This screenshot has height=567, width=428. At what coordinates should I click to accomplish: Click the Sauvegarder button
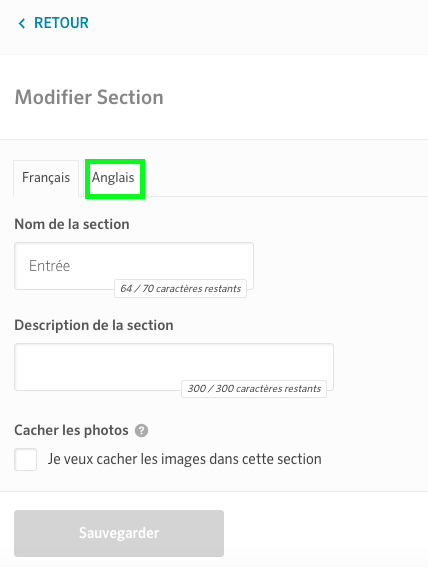(x=119, y=533)
